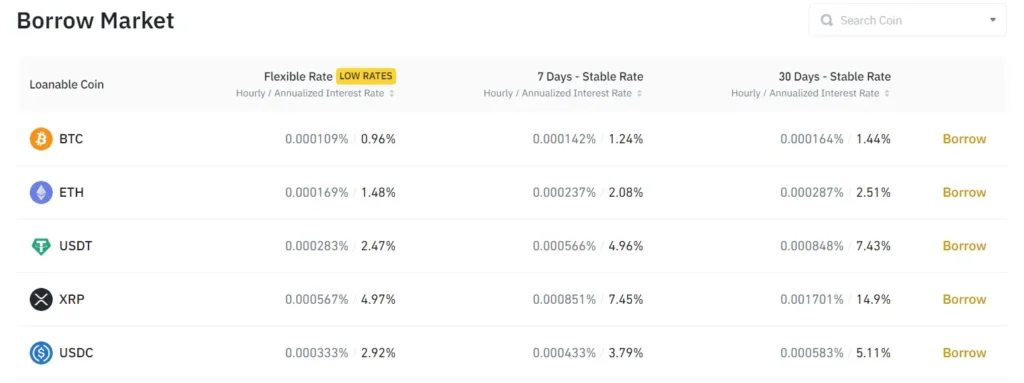1024x383 pixels.
Task: Click the ETH Ethereum coin icon
Action: (x=40, y=193)
